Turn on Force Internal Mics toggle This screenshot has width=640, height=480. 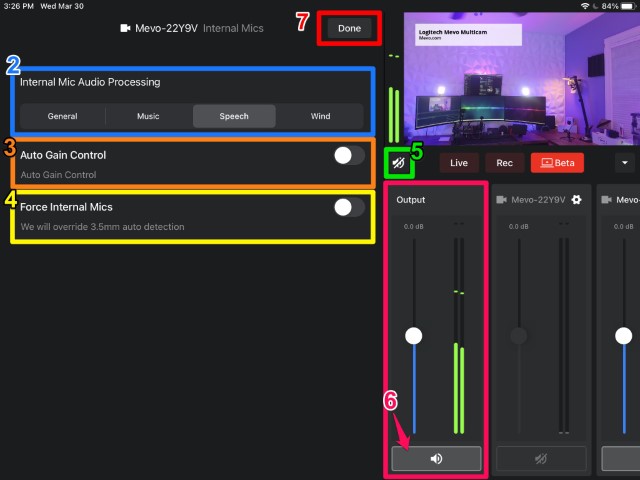coord(348,207)
